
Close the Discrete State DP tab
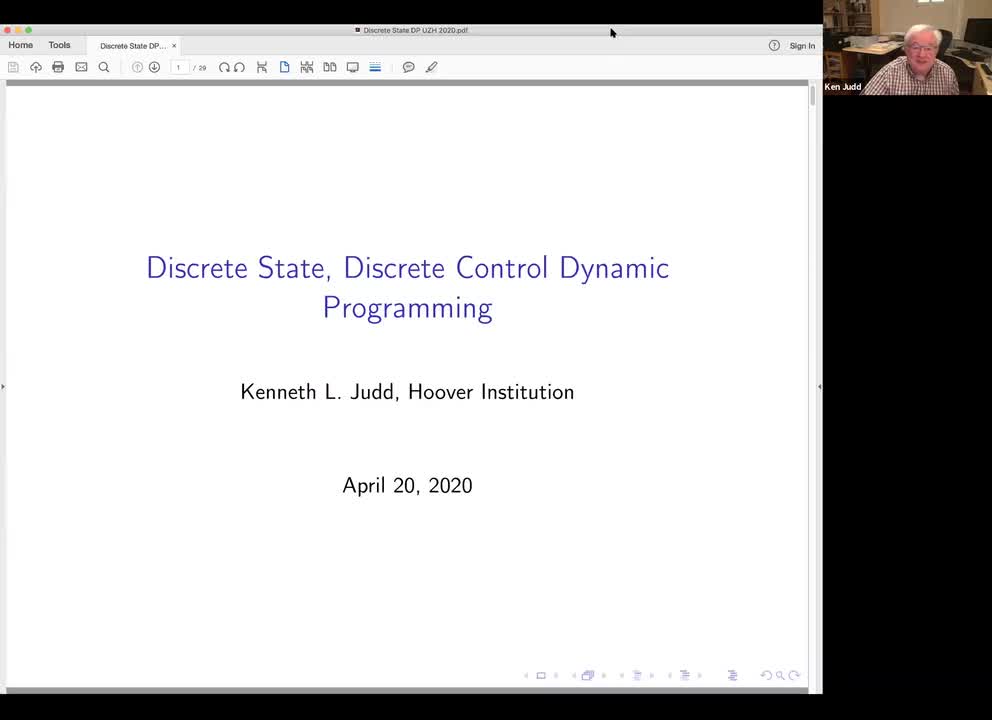(x=174, y=46)
